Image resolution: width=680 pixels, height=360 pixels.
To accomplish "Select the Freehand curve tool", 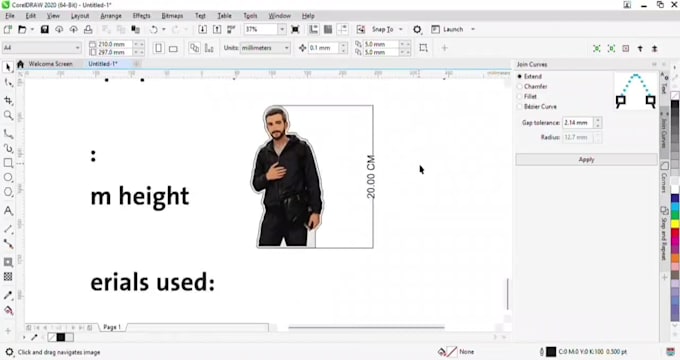I will 8,134.
